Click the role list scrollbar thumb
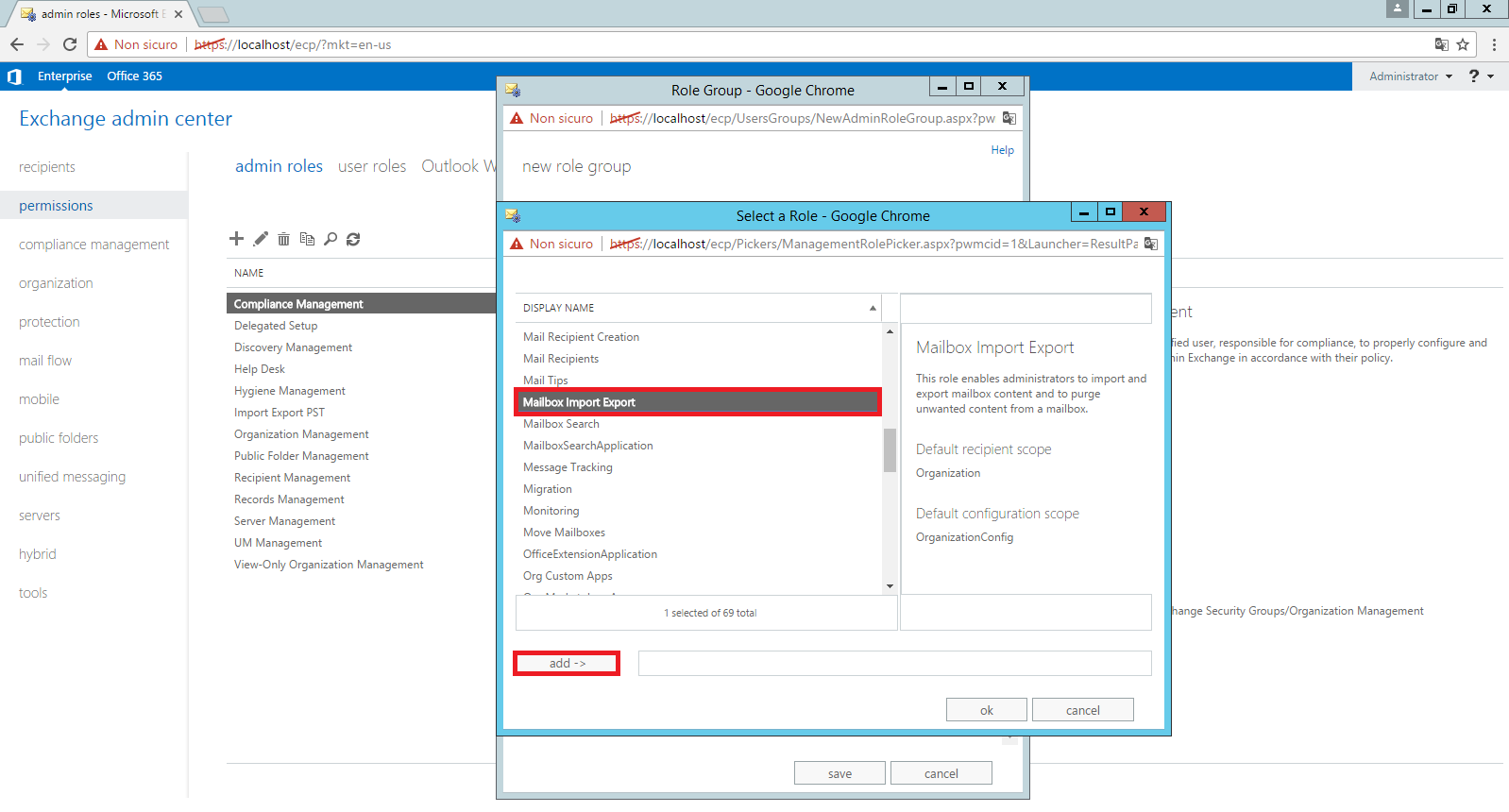 pyautogui.click(x=890, y=450)
